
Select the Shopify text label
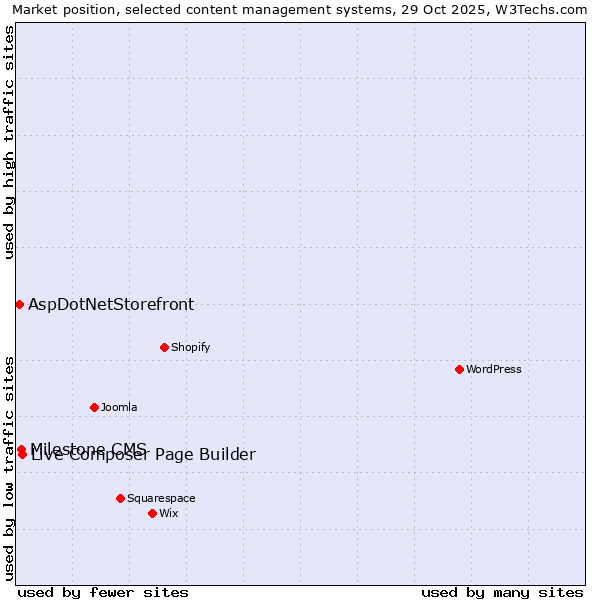point(190,347)
